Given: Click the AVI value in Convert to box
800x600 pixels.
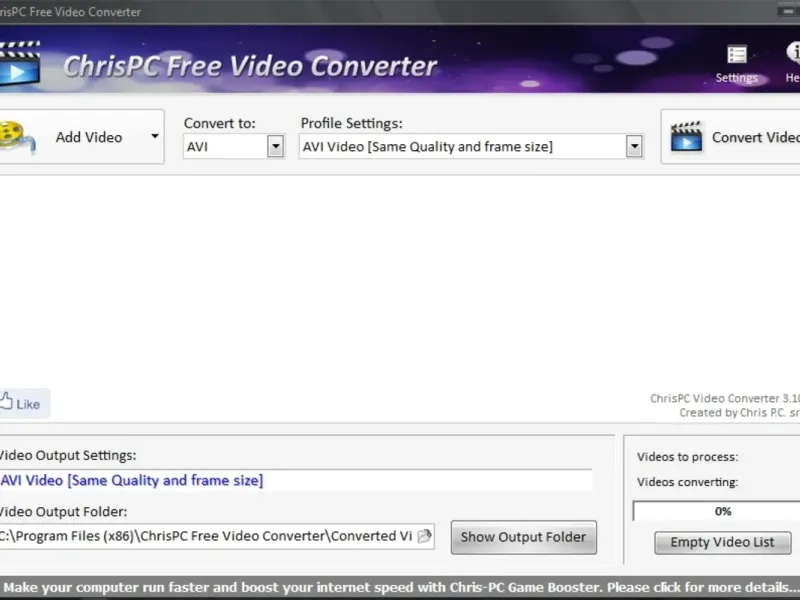Looking at the screenshot, I should [x=197, y=147].
